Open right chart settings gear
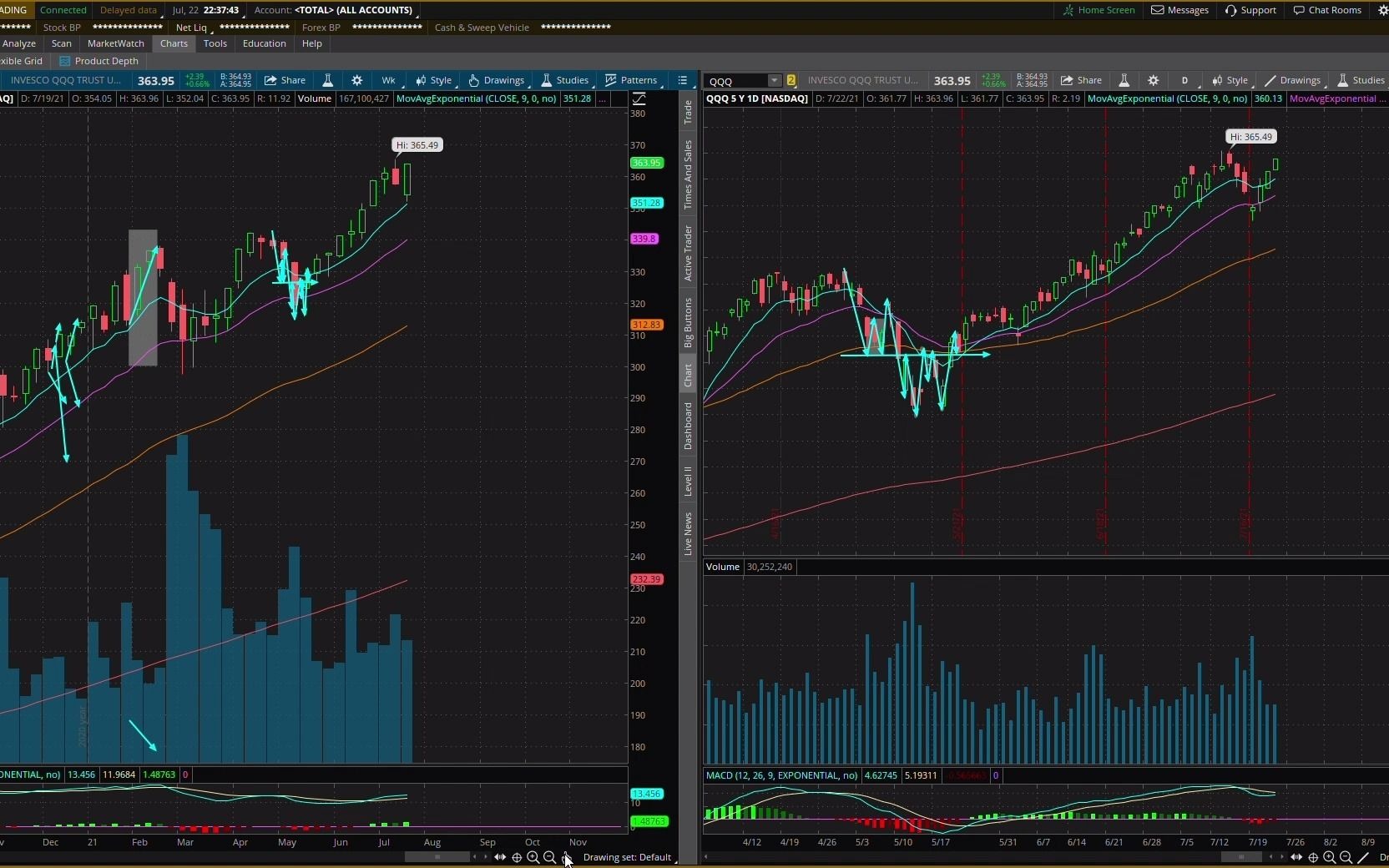This screenshot has width=1389, height=868. 1154,80
